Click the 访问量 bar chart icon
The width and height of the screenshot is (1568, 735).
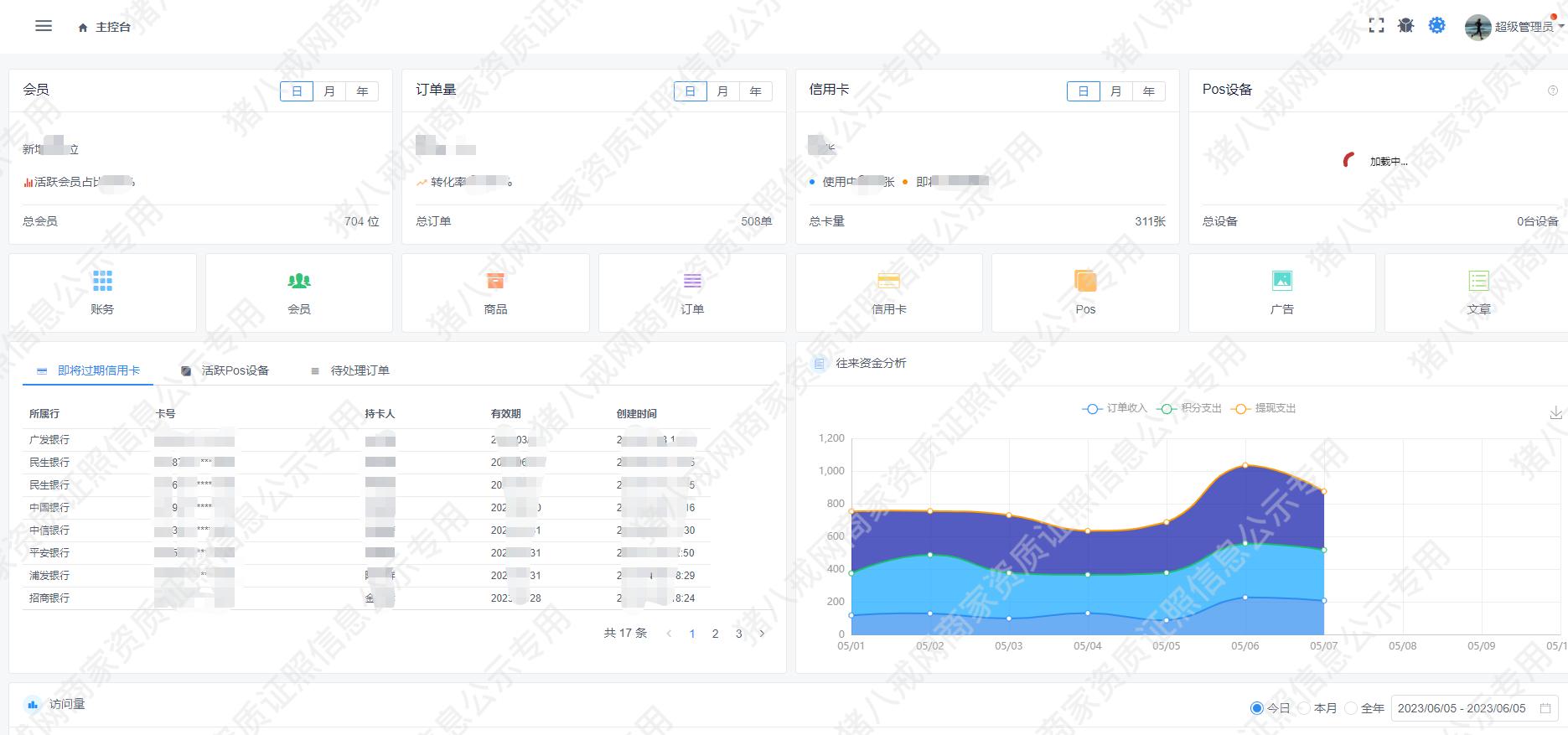(x=33, y=704)
